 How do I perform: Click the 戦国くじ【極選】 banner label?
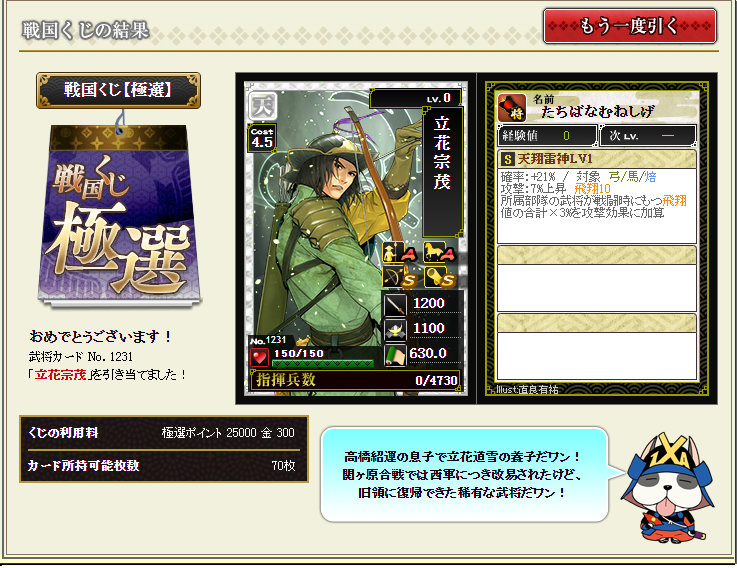point(118,90)
